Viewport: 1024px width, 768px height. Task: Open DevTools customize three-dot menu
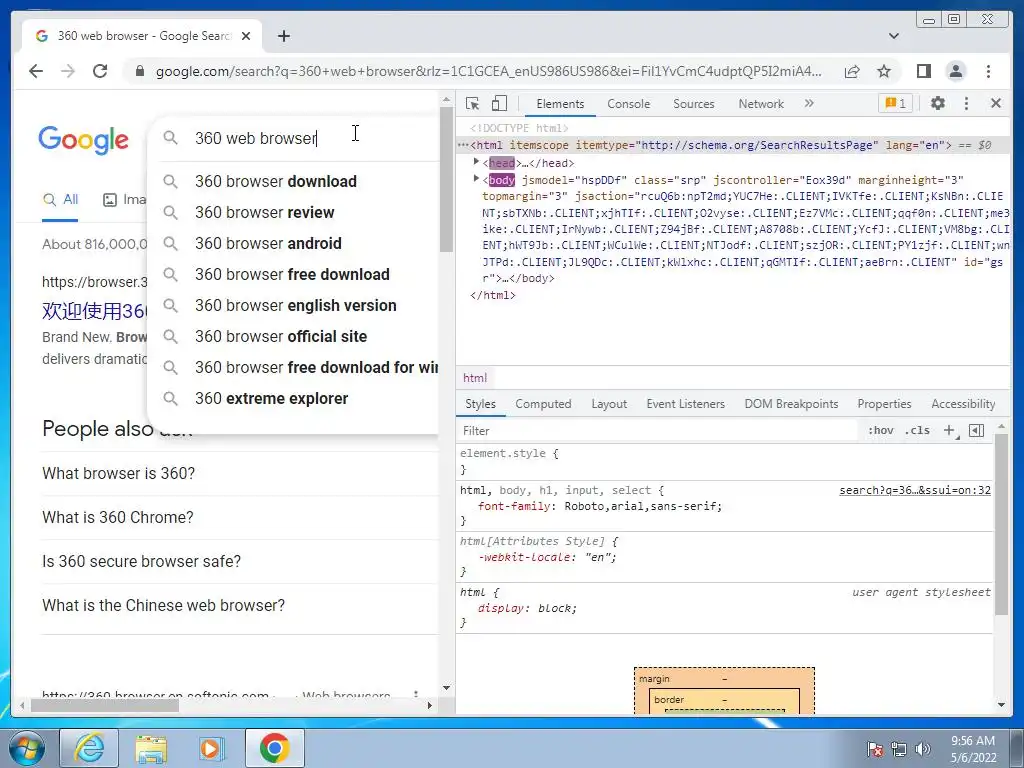(x=967, y=103)
